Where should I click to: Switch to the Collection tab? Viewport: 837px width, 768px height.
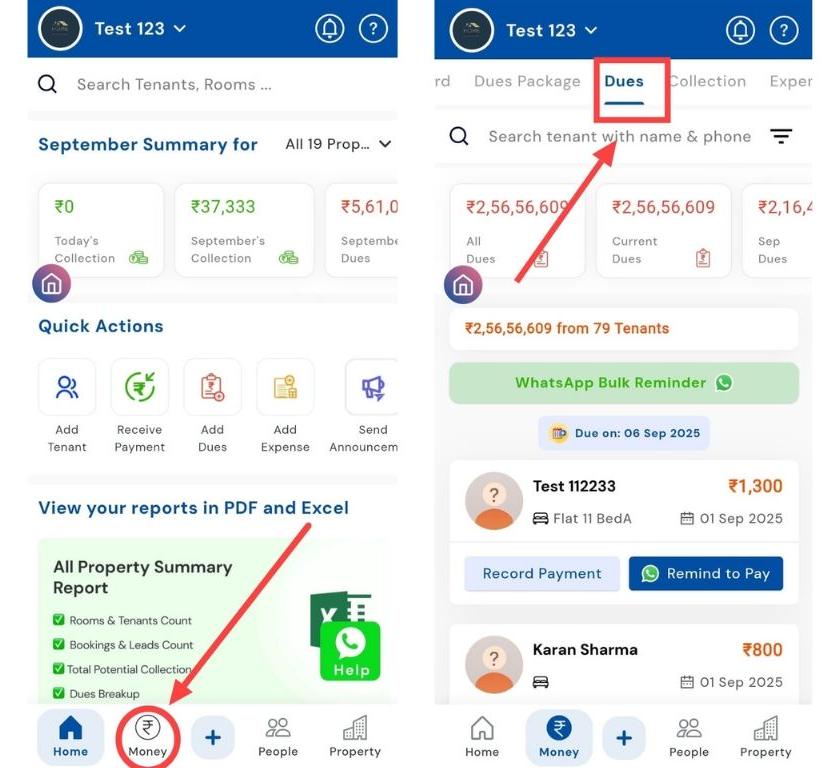[x=707, y=81]
